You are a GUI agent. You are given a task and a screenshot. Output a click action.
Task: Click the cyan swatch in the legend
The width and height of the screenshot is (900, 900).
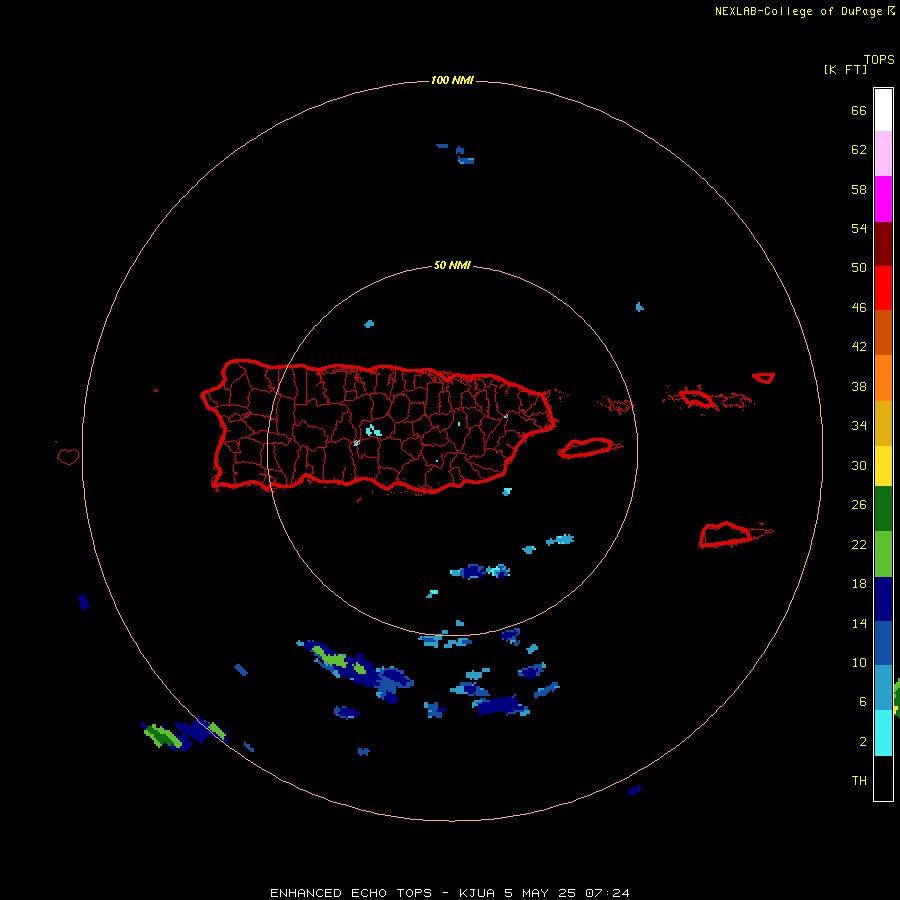883,733
